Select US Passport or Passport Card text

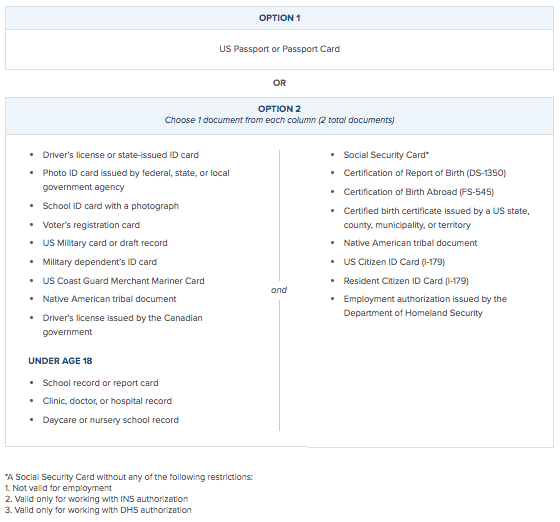pyautogui.click(x=279, y=49)
